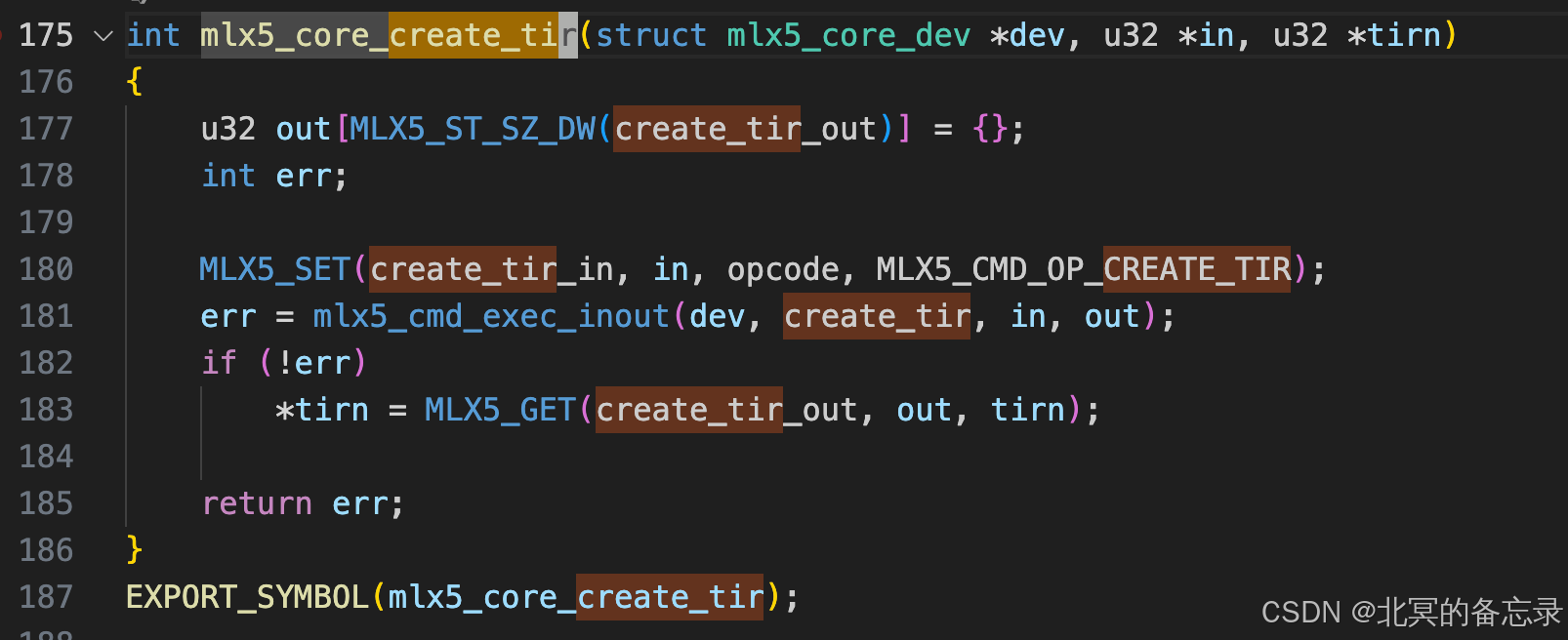Screen dimensions: 1568x640
Task: Click line number 177 in gutter
Action: click(x=46, y=129)
